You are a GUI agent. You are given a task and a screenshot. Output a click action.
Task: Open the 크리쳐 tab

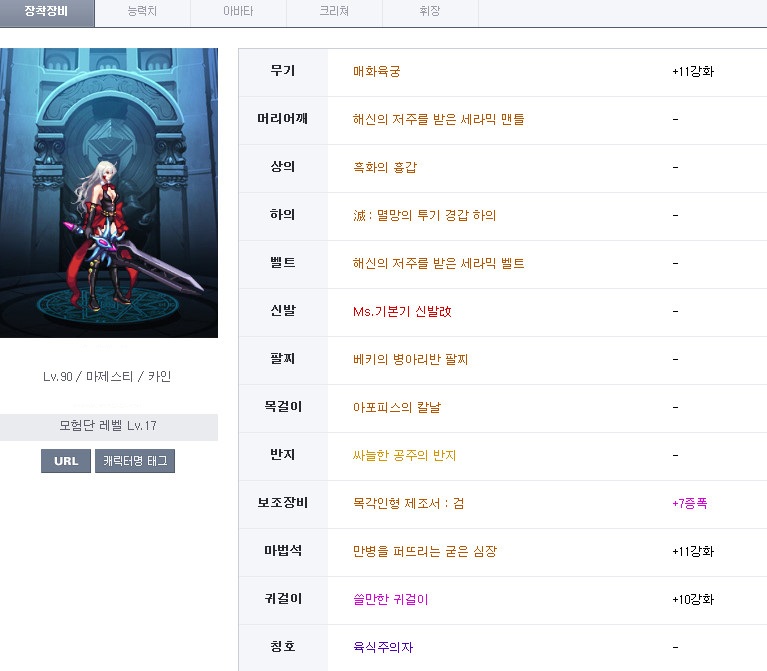pos(334,12)
